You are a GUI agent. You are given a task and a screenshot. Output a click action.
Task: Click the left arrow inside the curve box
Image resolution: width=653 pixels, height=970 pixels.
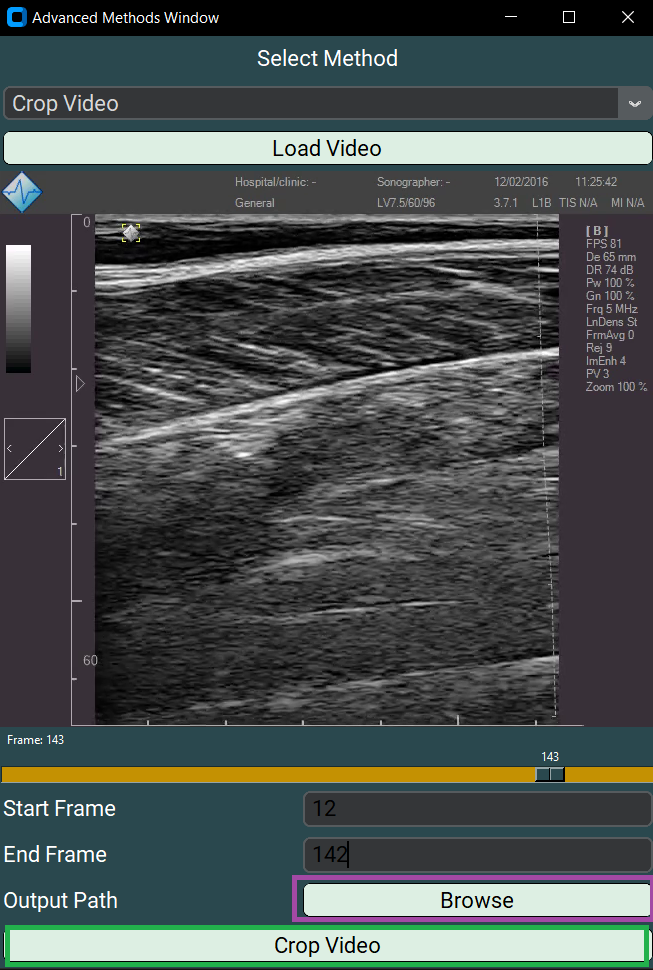pyautogui.click(x=11, y=449)
